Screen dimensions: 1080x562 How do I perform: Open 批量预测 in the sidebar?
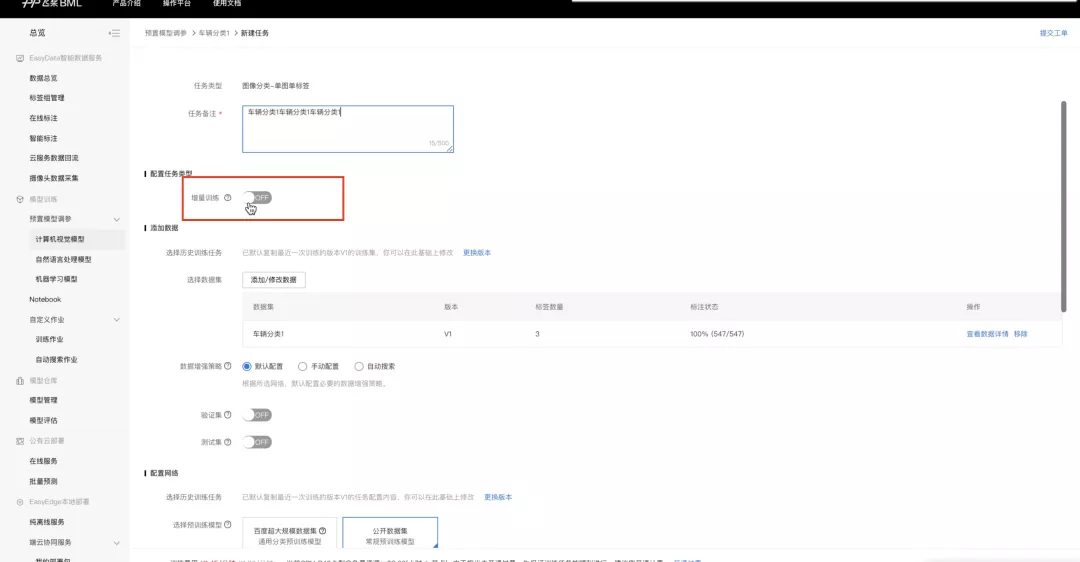43,481
